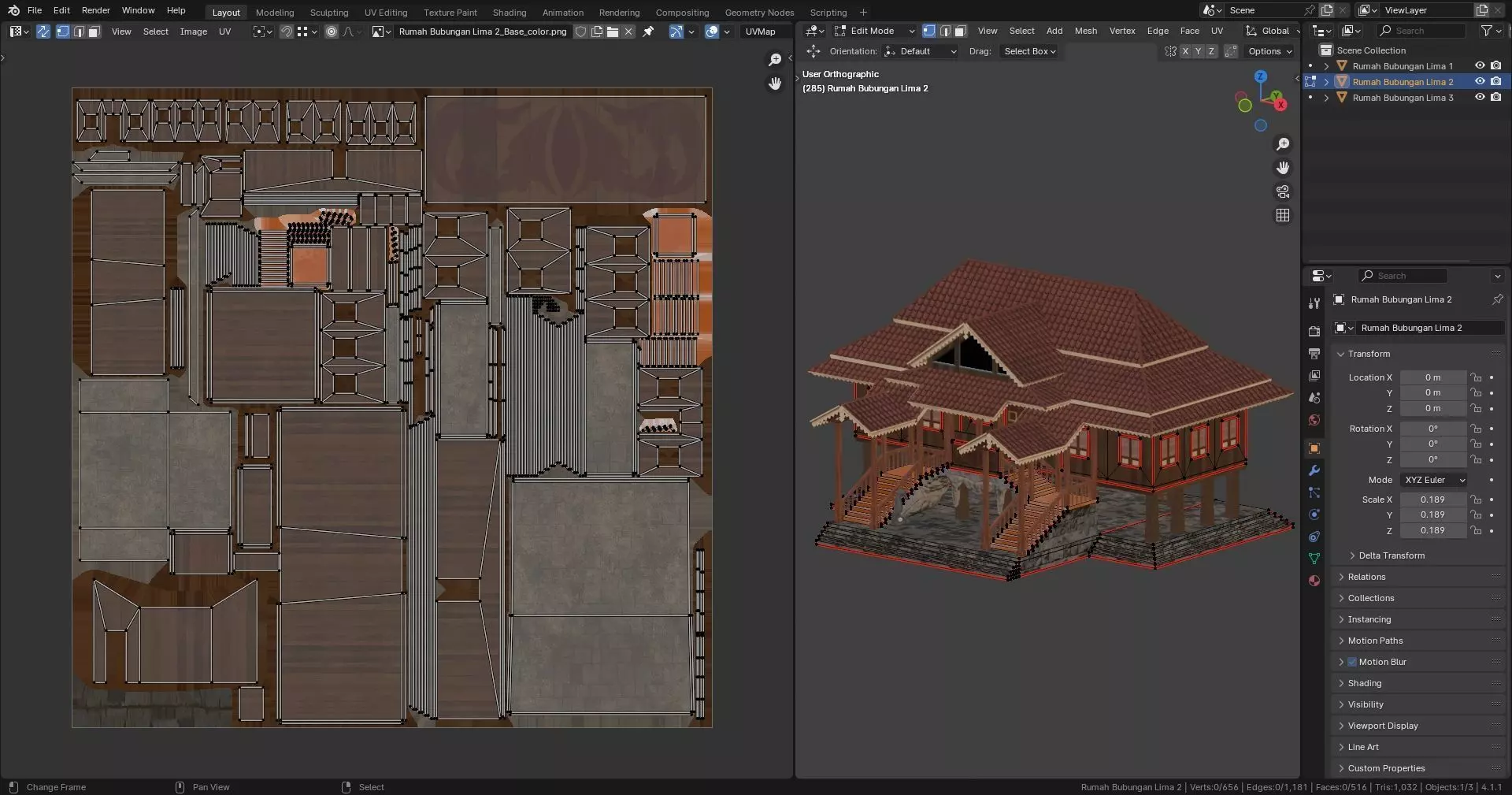The image size is (1512, 795).
Task: Hide Rumah Bubungan Lima 2 in viewport
Action: 1480,82
